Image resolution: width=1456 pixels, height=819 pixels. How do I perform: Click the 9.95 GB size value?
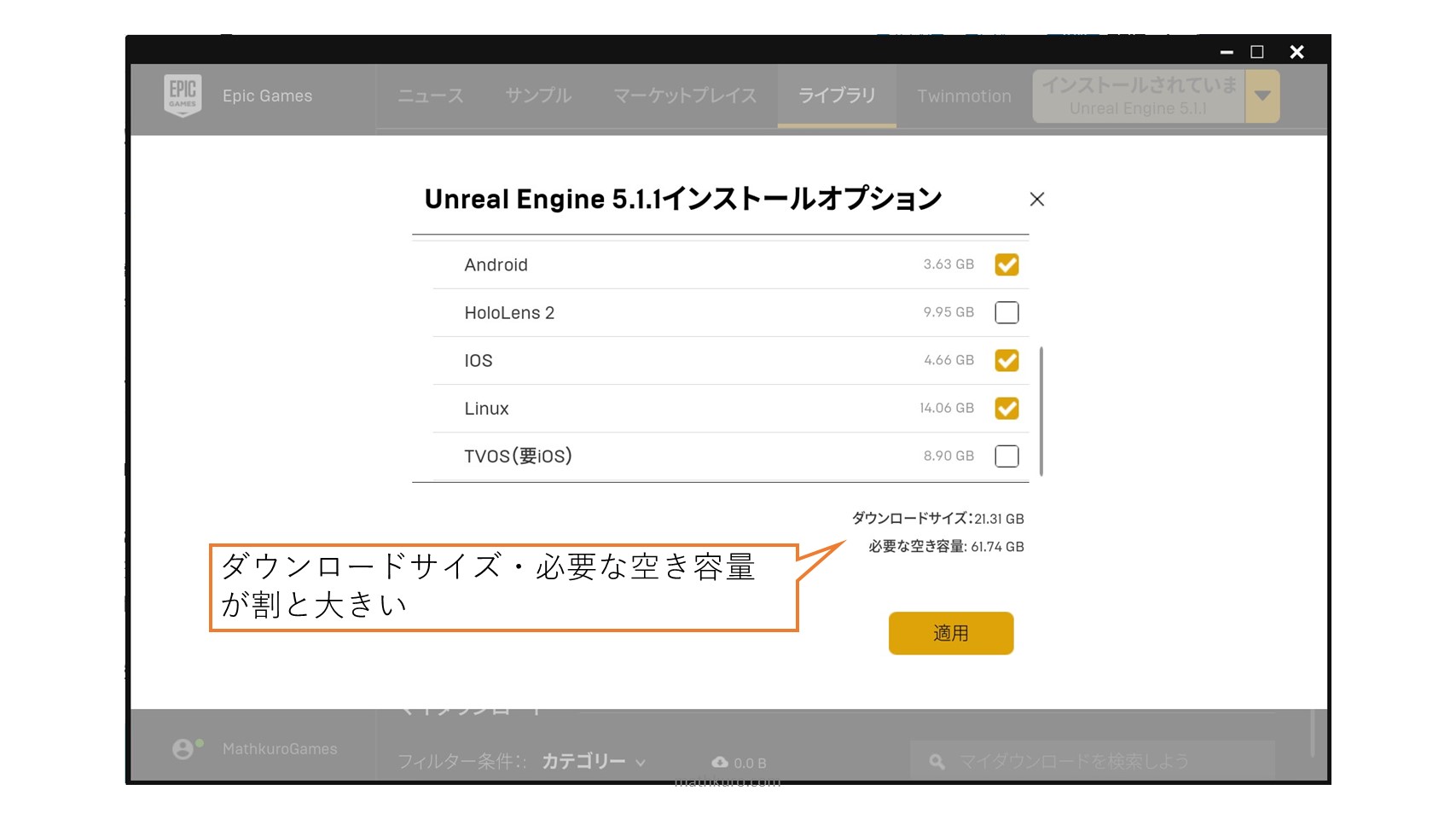click(948, 312)
